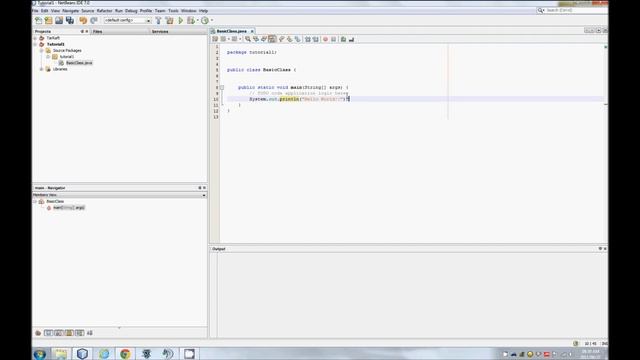Expand the Libraries node
The image size is (640, 360).
42,69
